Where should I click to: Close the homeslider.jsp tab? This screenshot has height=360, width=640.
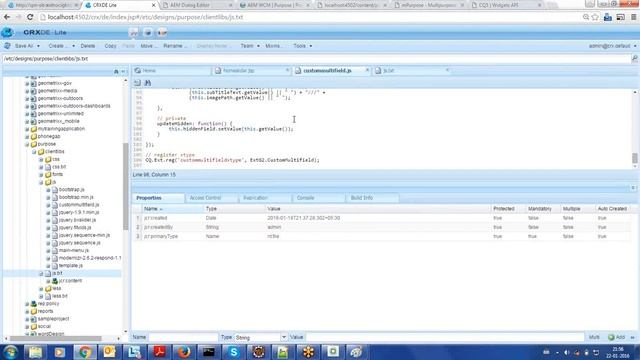pos(287,70)
